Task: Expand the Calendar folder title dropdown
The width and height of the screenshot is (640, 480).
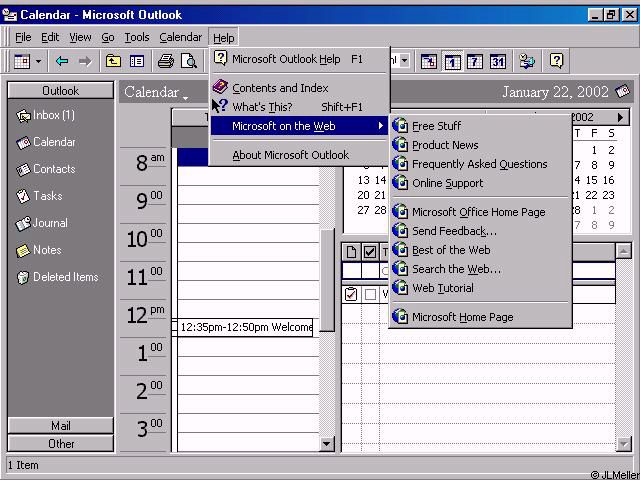Action: tap(186, 98)
